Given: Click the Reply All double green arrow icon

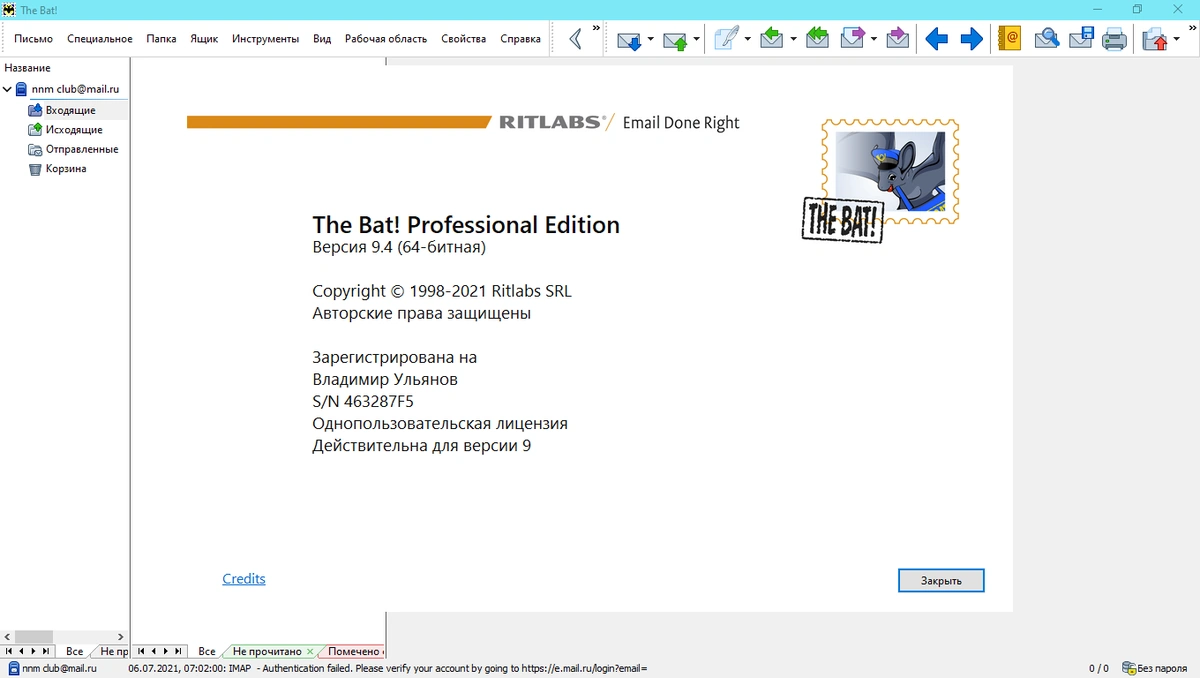Looking at the screenshot, I should click(817, 39).
